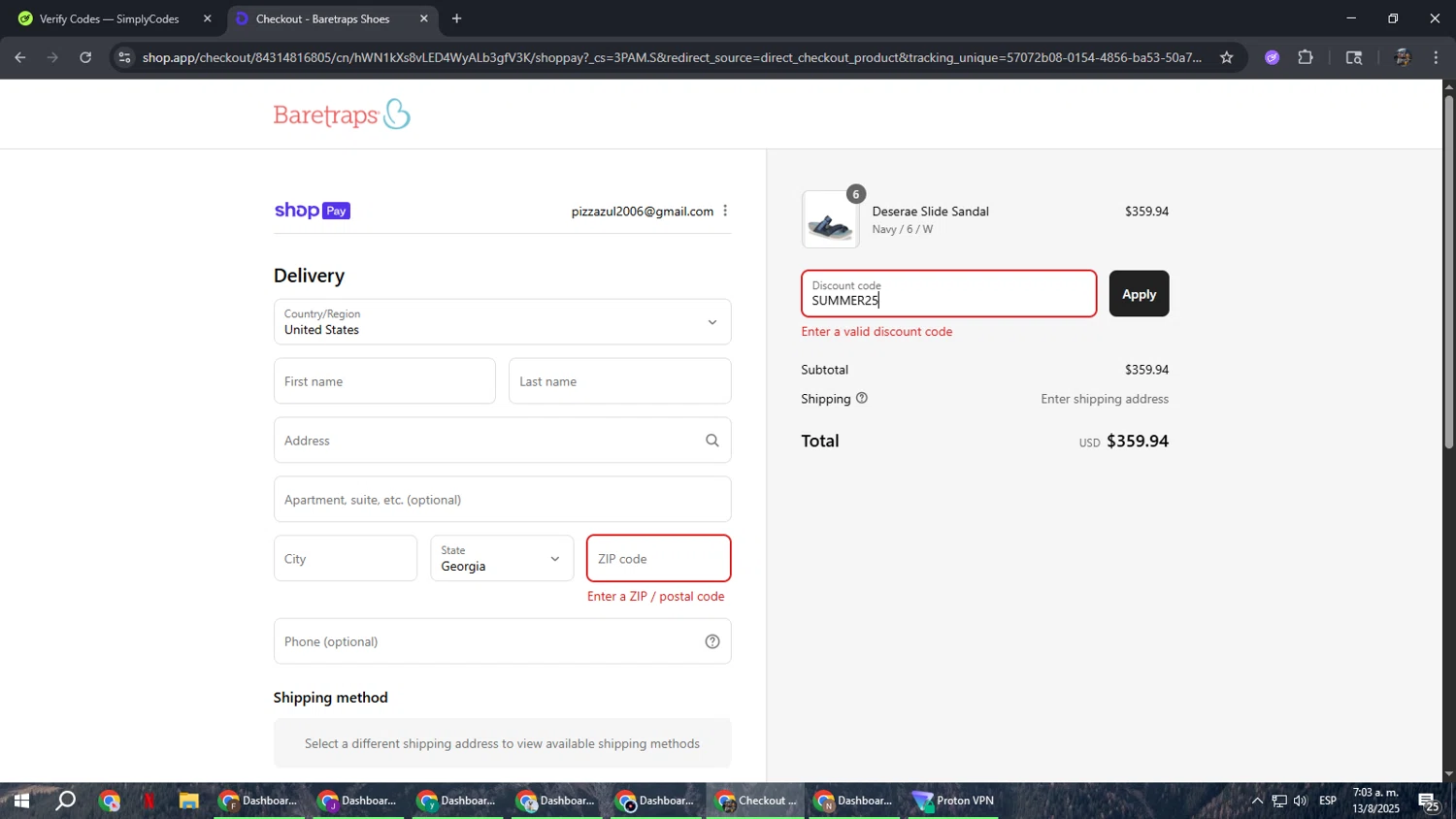The height and width of the screenshot is (819, 1456).
Task: Switch to Verify Codes — SimplyCodes tab
Action: pyautogui.click(x=109, y=18)
